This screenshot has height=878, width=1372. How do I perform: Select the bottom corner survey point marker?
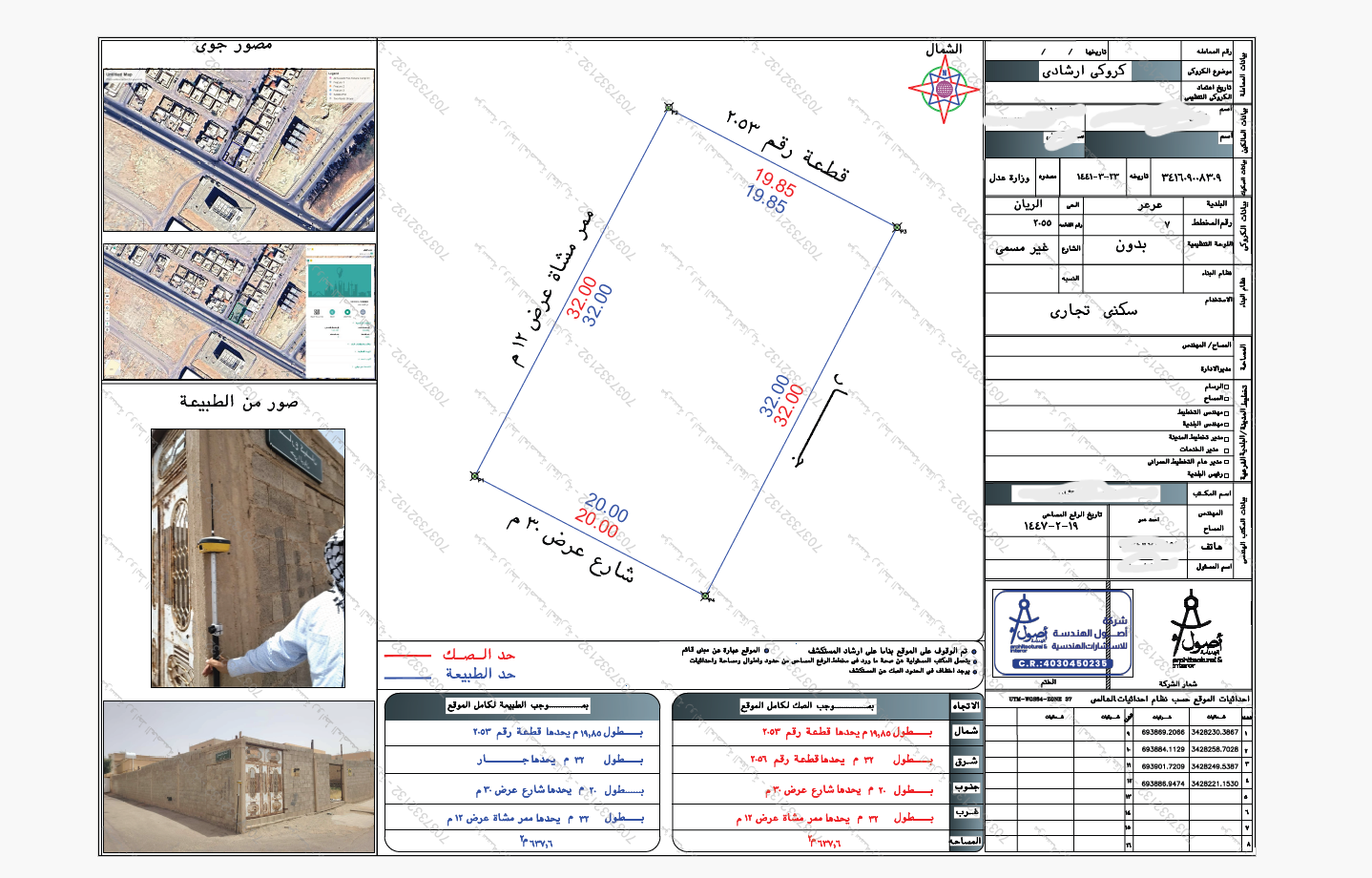[x=705, y=596]
